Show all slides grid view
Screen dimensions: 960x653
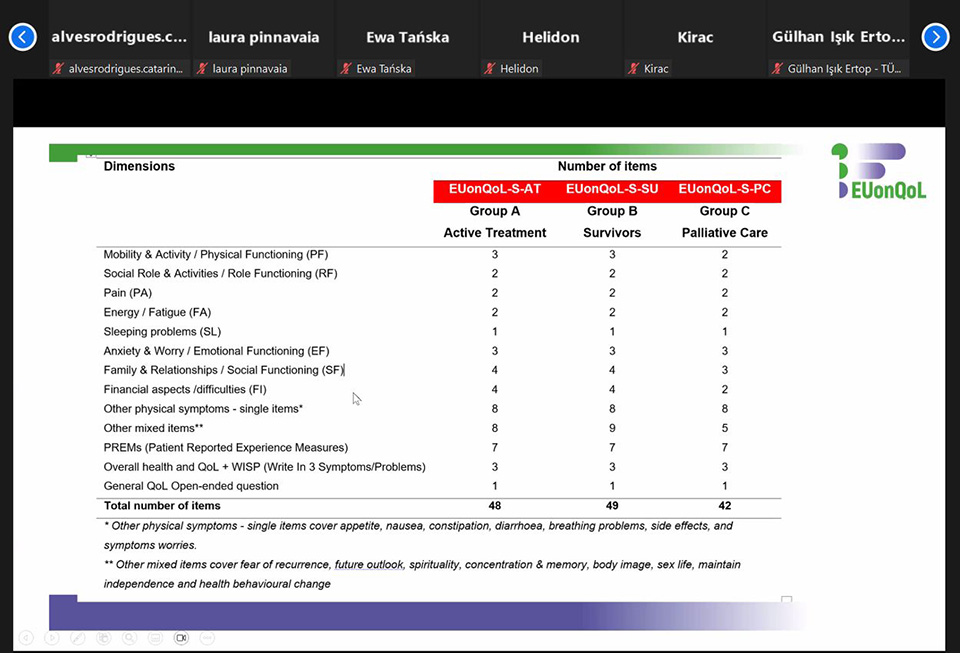(104, 638)
